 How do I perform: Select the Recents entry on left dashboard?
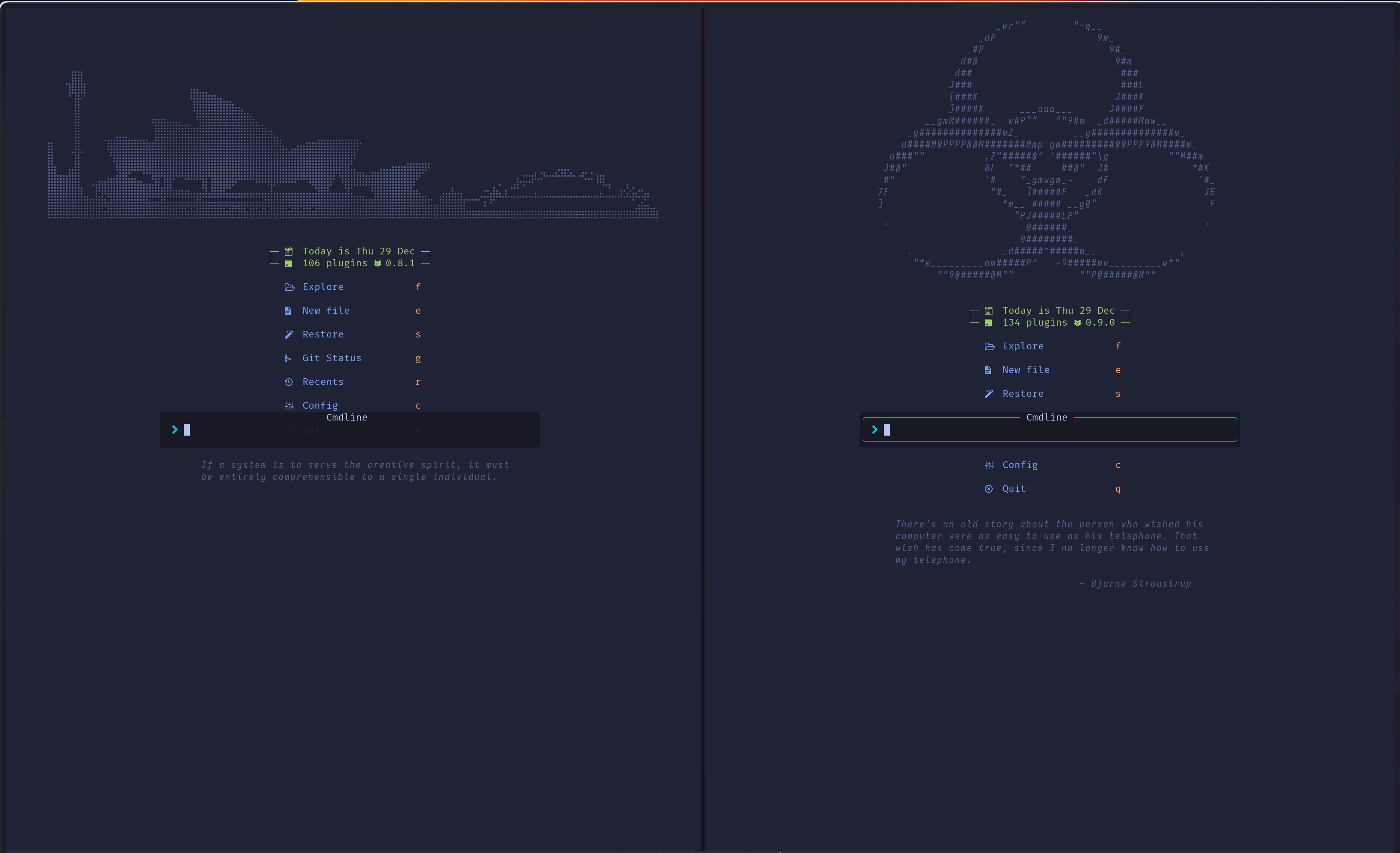pos(322,381)
